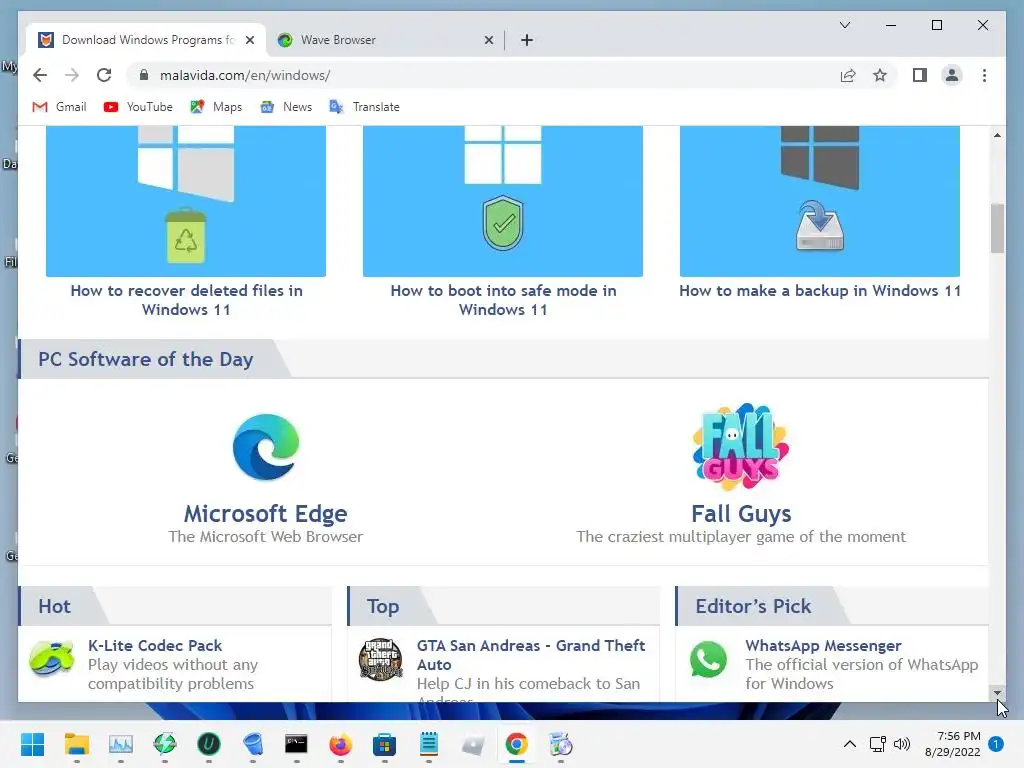Image resolution: width=1024 pixels, height=768 pixels.
Task: Open the green lightning bolt taskbar app
Action: 165,744
